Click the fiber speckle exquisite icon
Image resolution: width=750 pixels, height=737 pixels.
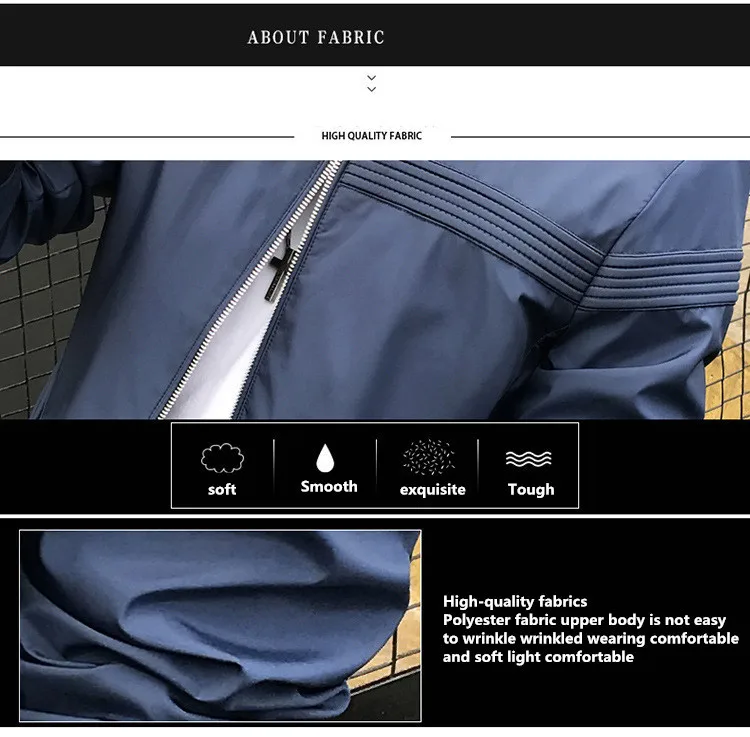(429, 457)
